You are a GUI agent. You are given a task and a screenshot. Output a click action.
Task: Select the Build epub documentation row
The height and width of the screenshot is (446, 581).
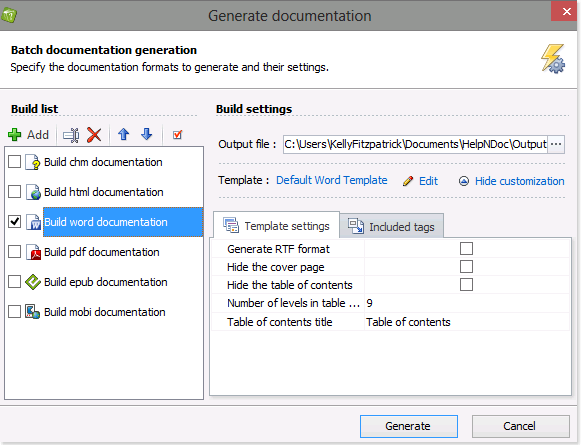tap(103, 282)
